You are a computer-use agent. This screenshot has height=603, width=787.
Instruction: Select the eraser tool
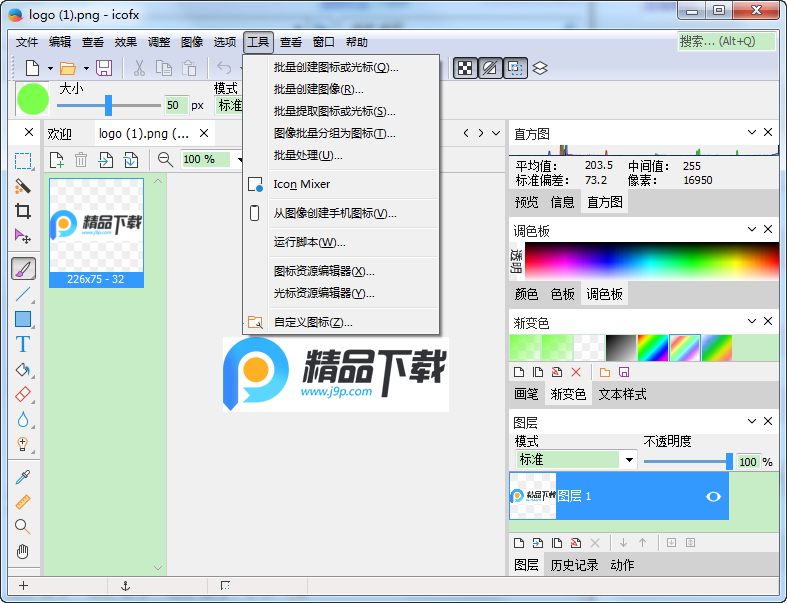(23, 395)
